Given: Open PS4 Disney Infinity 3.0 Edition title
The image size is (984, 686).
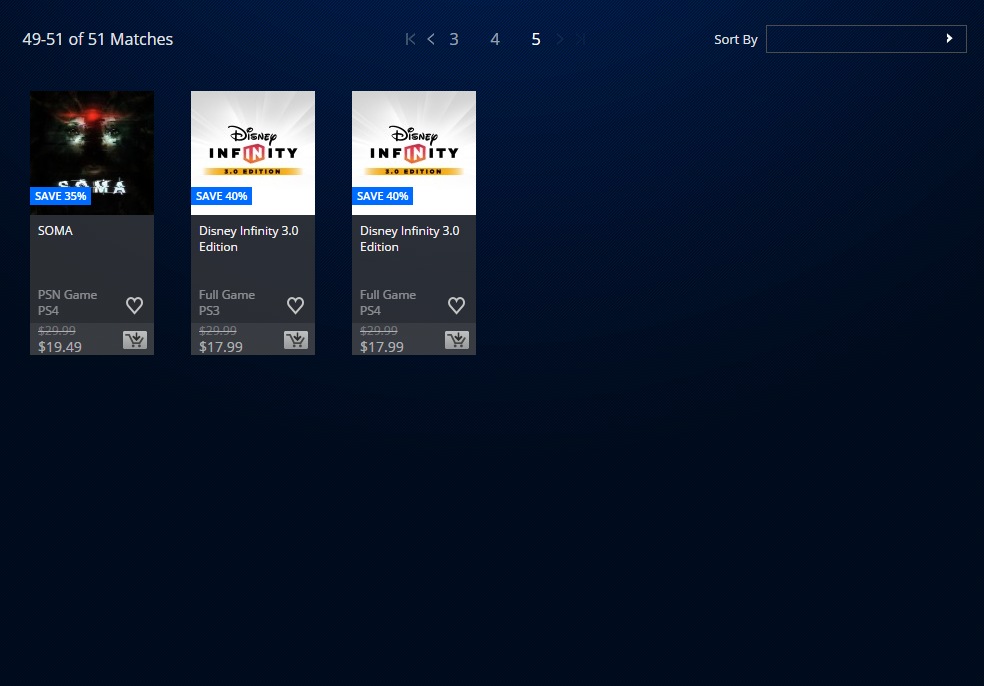Looking at the screenshot, I should pos(409,238).
